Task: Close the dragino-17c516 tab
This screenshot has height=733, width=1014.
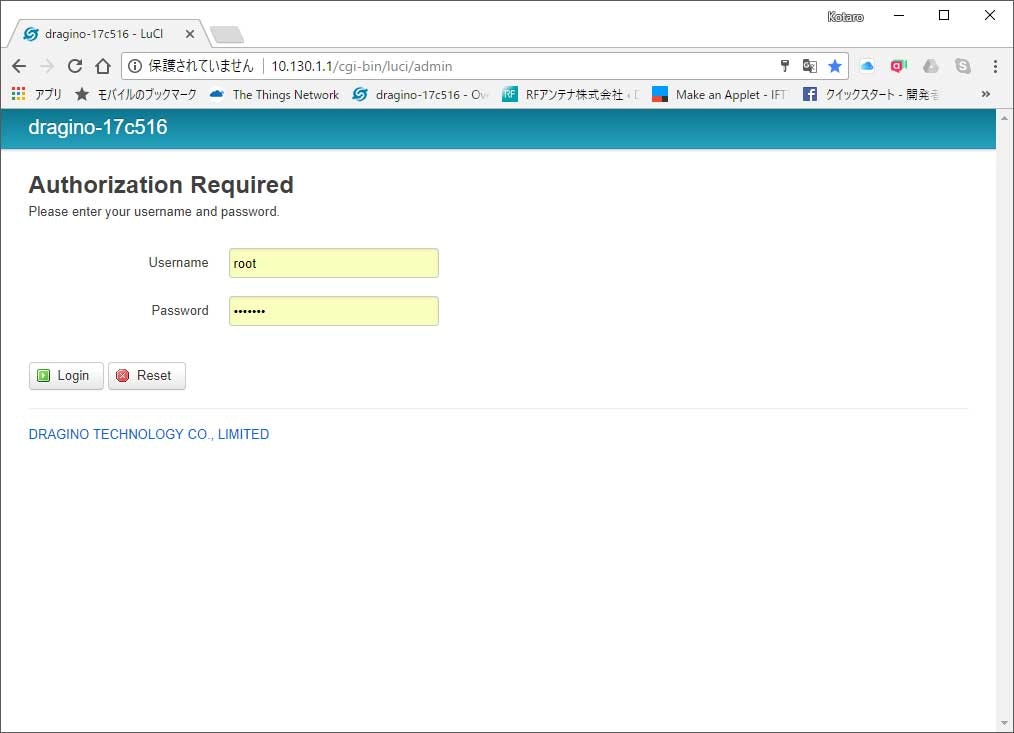Action: click(x=189, y=34)
